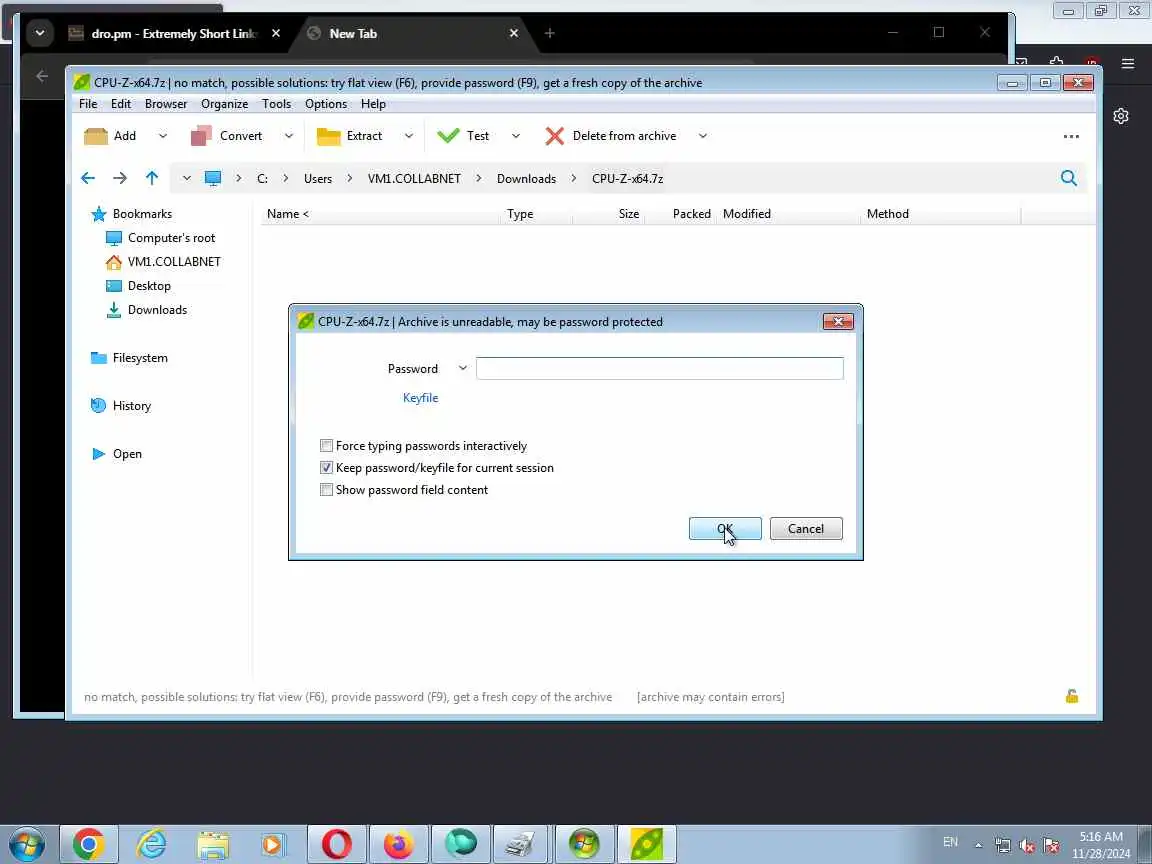The image size is (1152, 864).
Task: Expand the Extract dropdown arrow
Action: [409, 136]
